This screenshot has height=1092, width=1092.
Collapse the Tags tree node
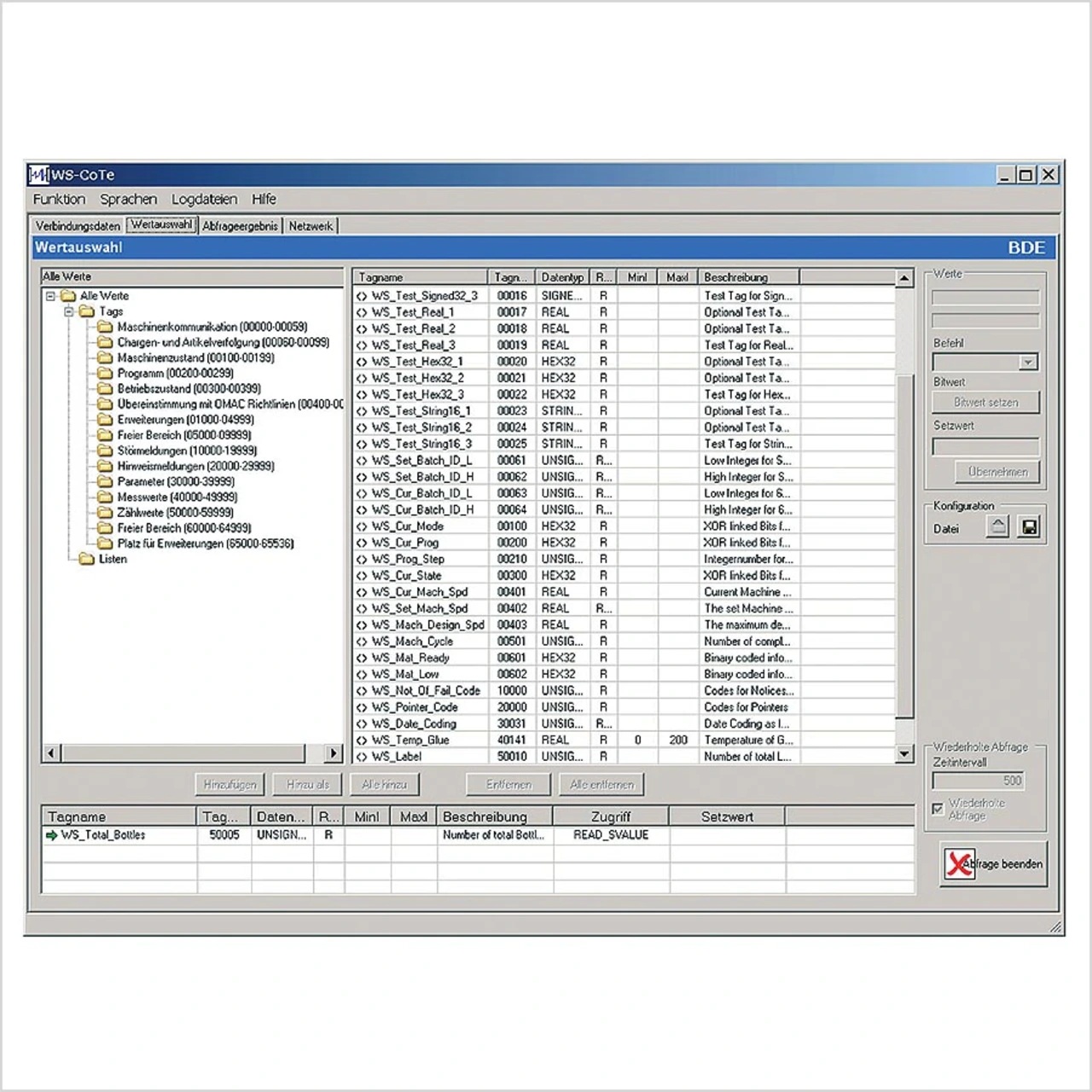pyautogui.click(x=69, y=311)
